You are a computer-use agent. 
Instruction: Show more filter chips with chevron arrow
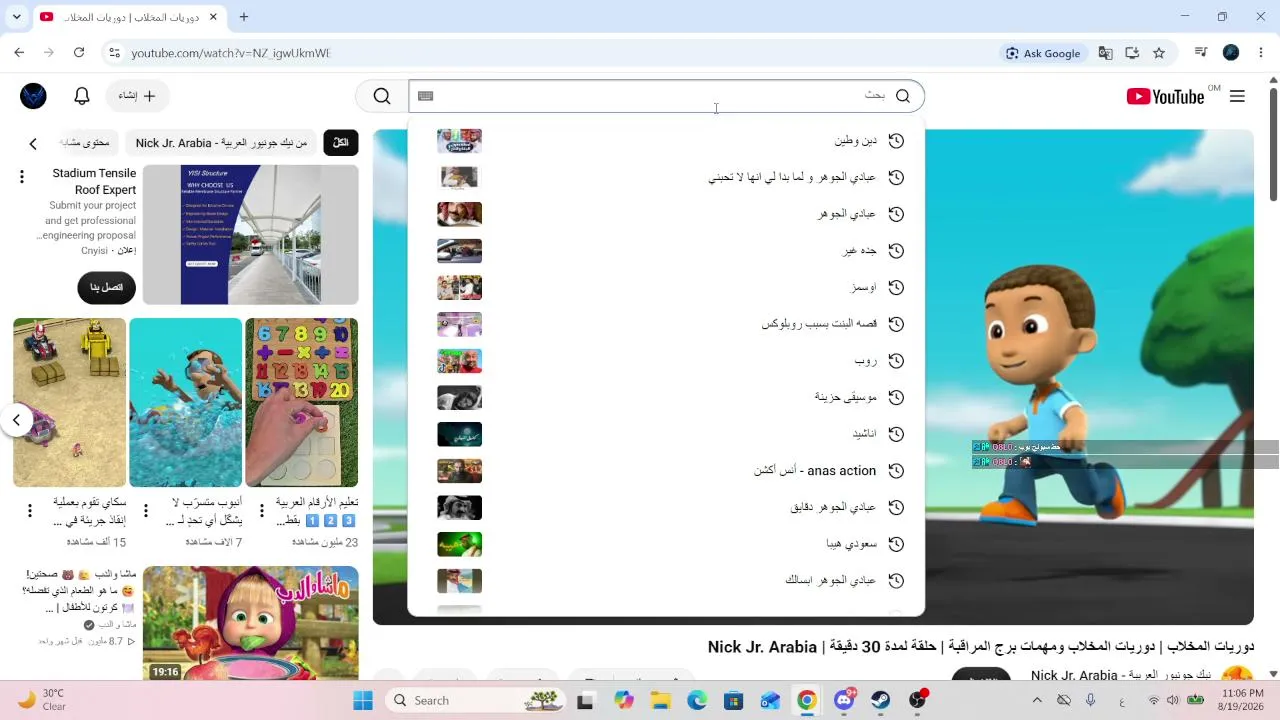pos(33,144)
